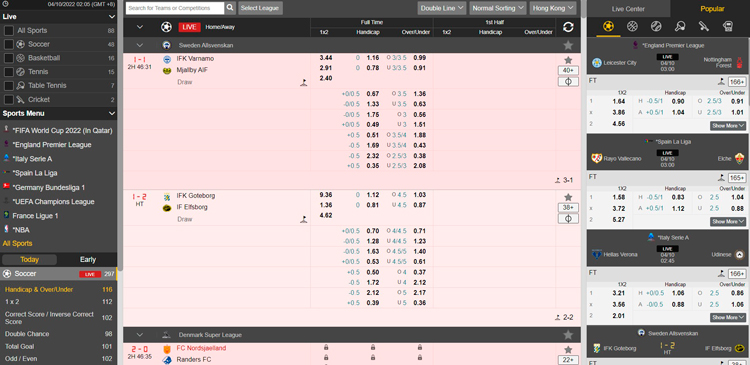Tick the Basketball live checkbox

[9, 58]
